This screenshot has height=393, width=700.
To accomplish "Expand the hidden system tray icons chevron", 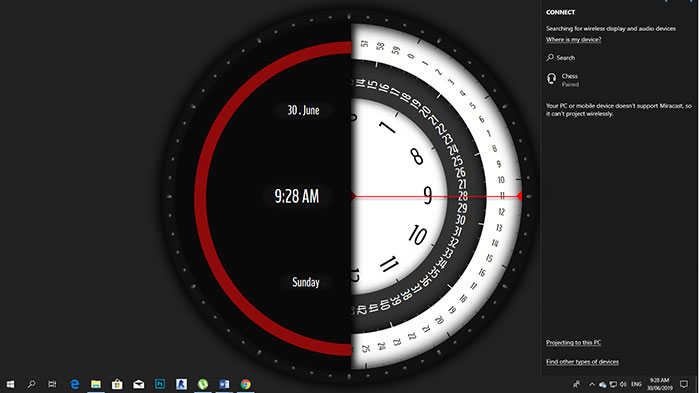I will [x=592, y=384].
